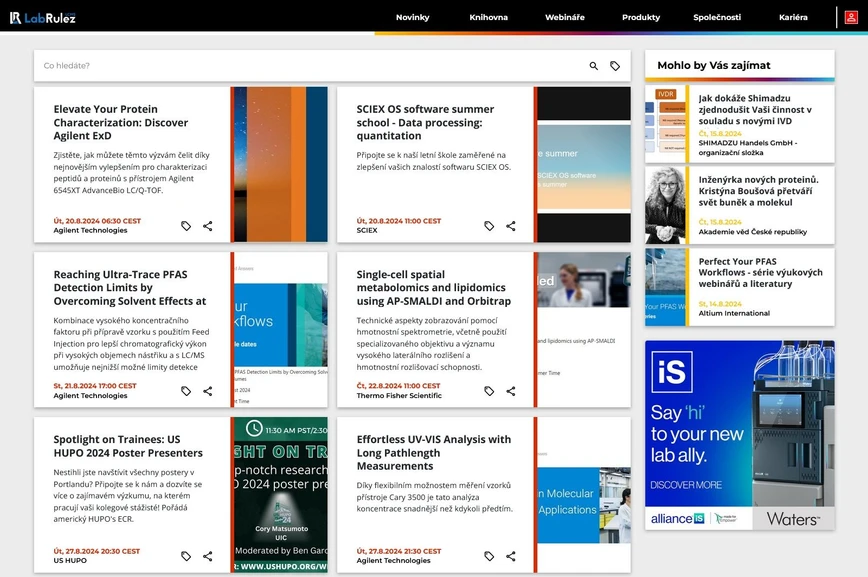Click the UV-VIS Molecular Applications card image

[x=584, y=495]
